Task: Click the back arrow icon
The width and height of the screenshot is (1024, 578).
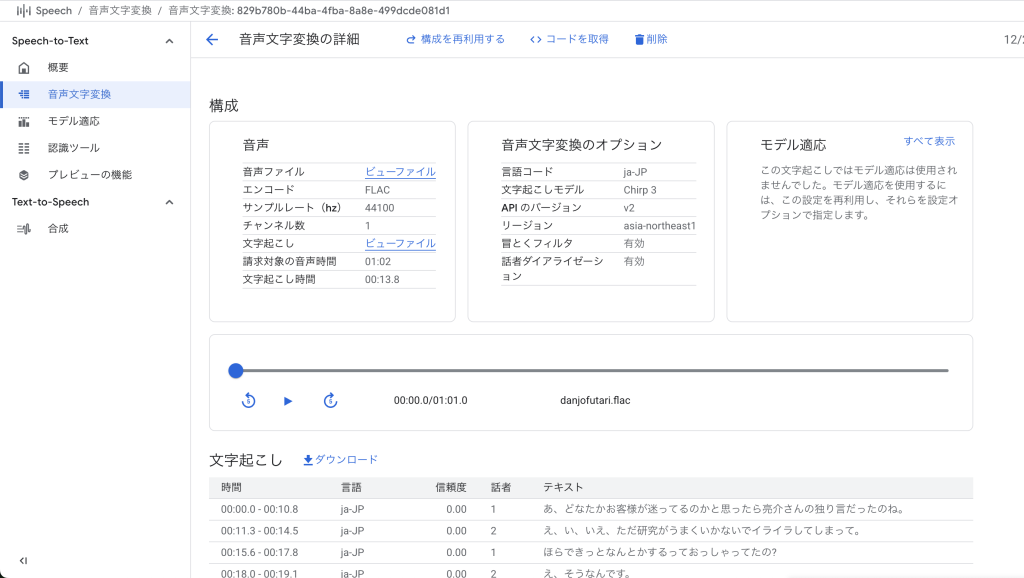Action: (x=212, y=40)
